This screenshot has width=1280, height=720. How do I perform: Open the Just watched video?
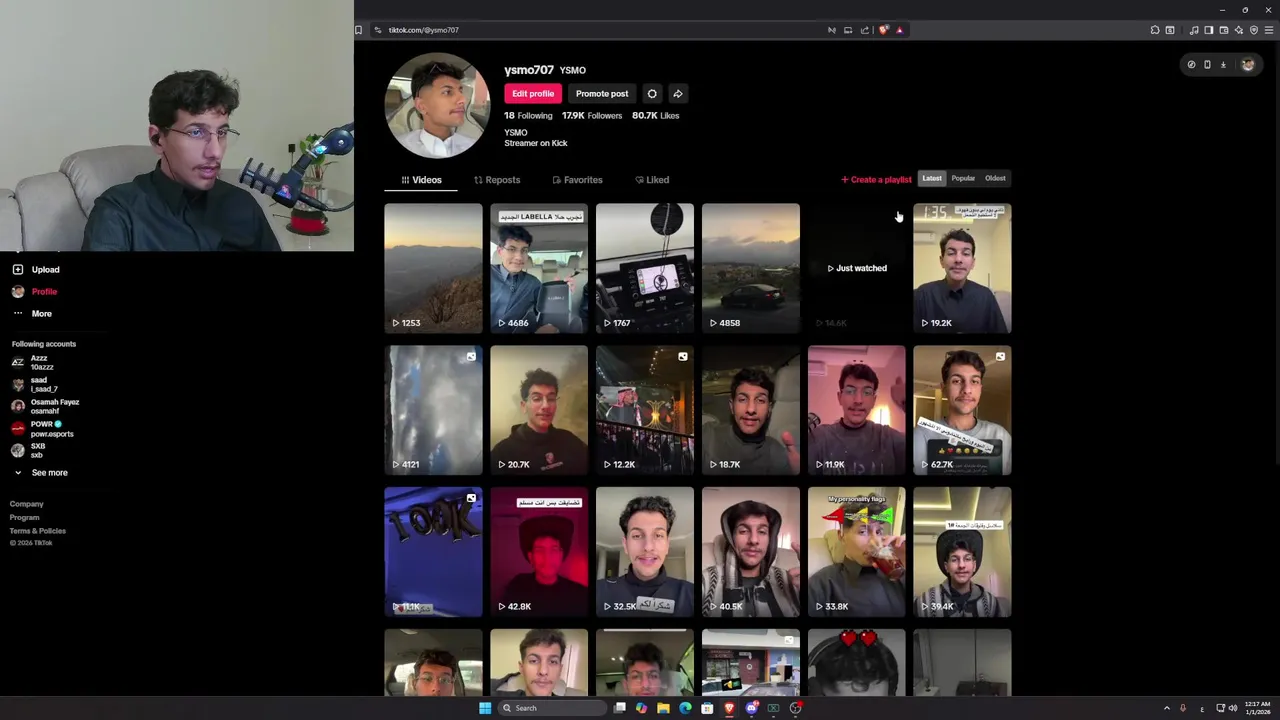pyautogui.click(x=857, y=268)
